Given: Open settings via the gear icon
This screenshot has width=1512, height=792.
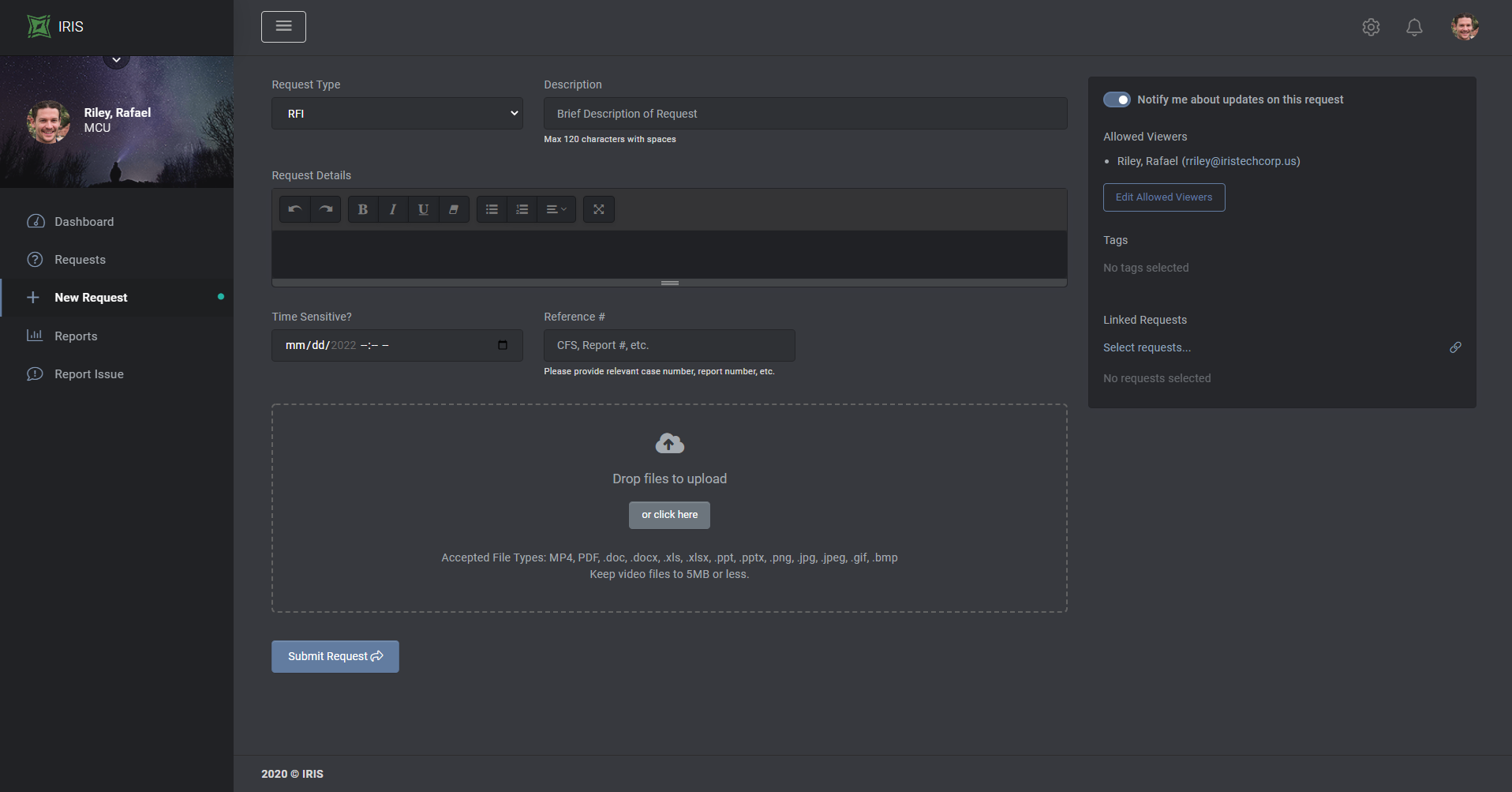Looking at the screenshot, I should [x=1371, y=26].
